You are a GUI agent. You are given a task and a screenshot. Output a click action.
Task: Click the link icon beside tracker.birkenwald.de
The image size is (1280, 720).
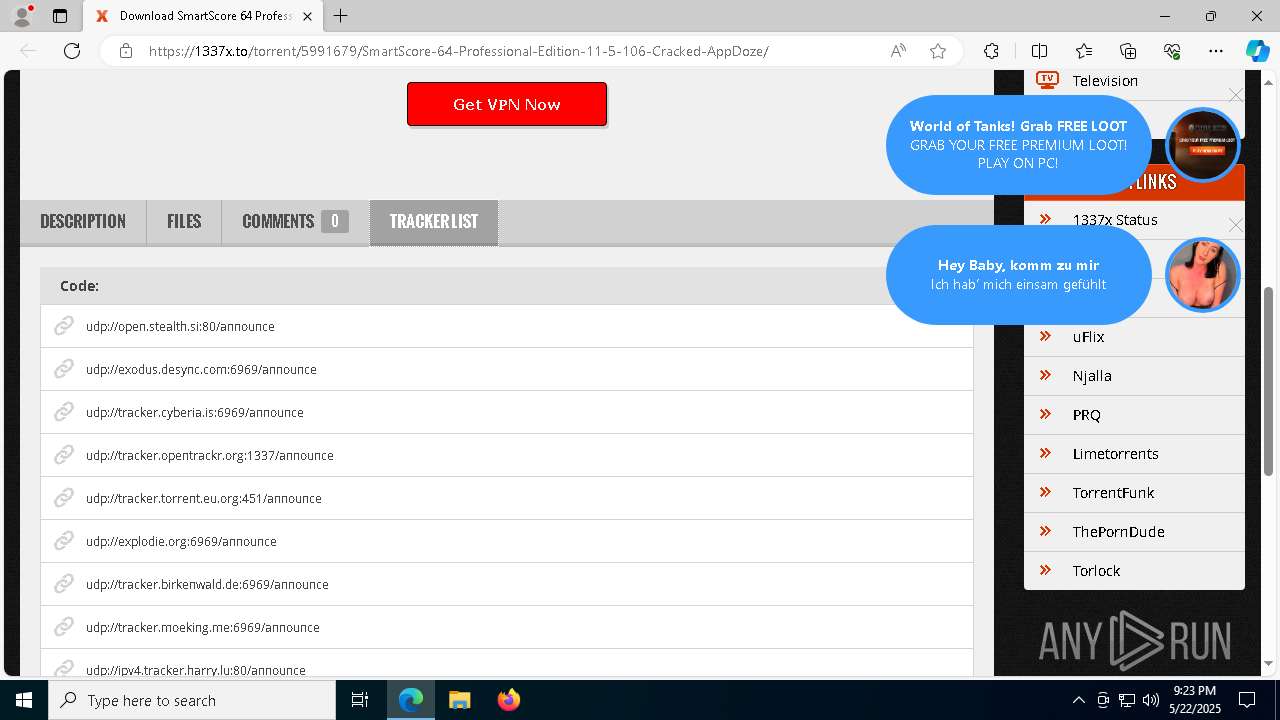(x=64, y=584)
